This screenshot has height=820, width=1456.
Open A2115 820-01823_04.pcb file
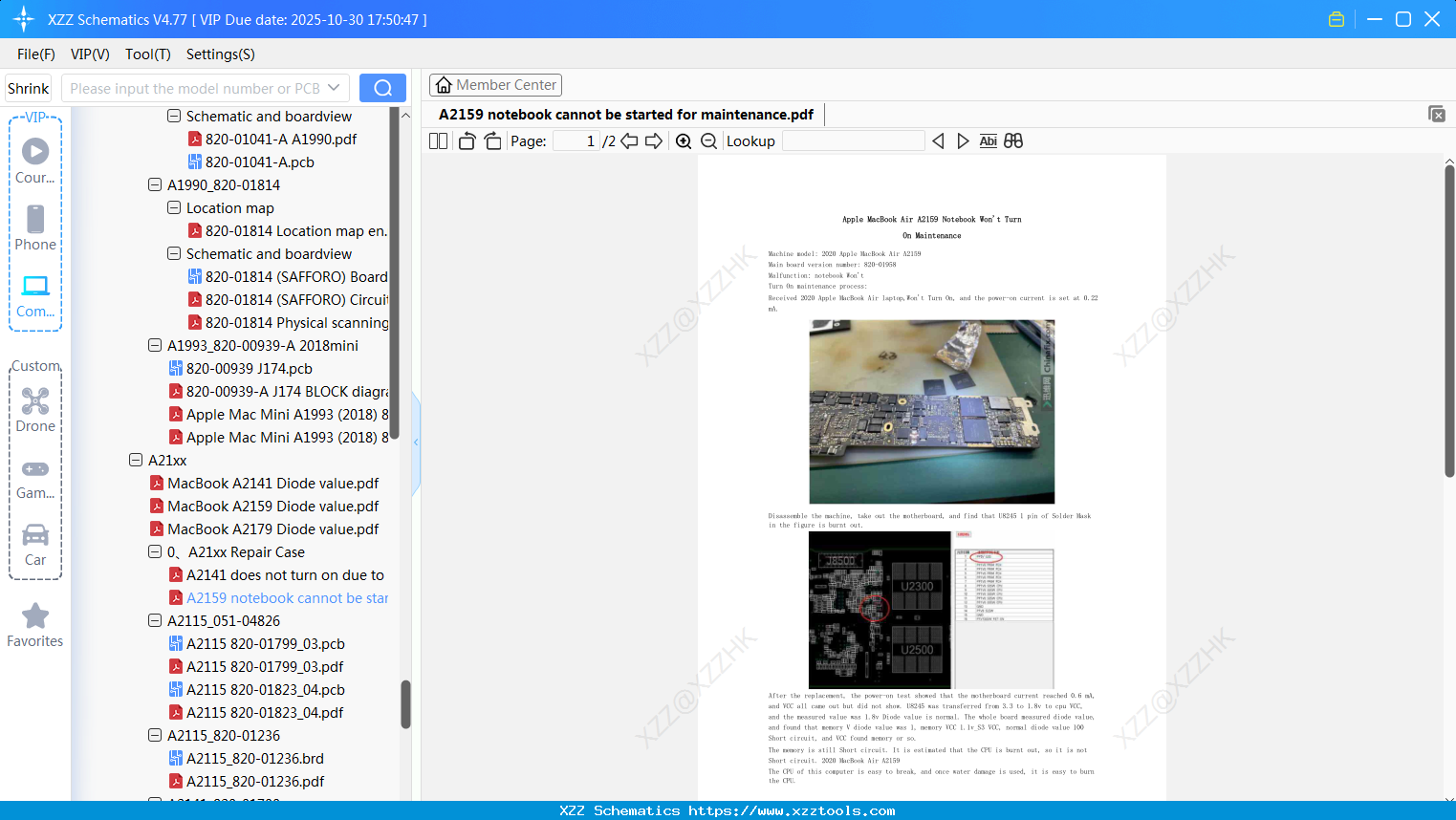[x=265, y=690]
